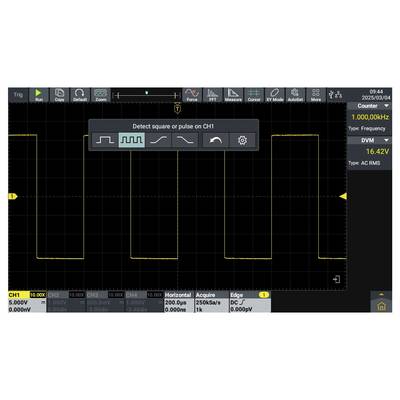The image size is (400, 400).
Task: Switch on XY Mode
Action: coord(275,95)
